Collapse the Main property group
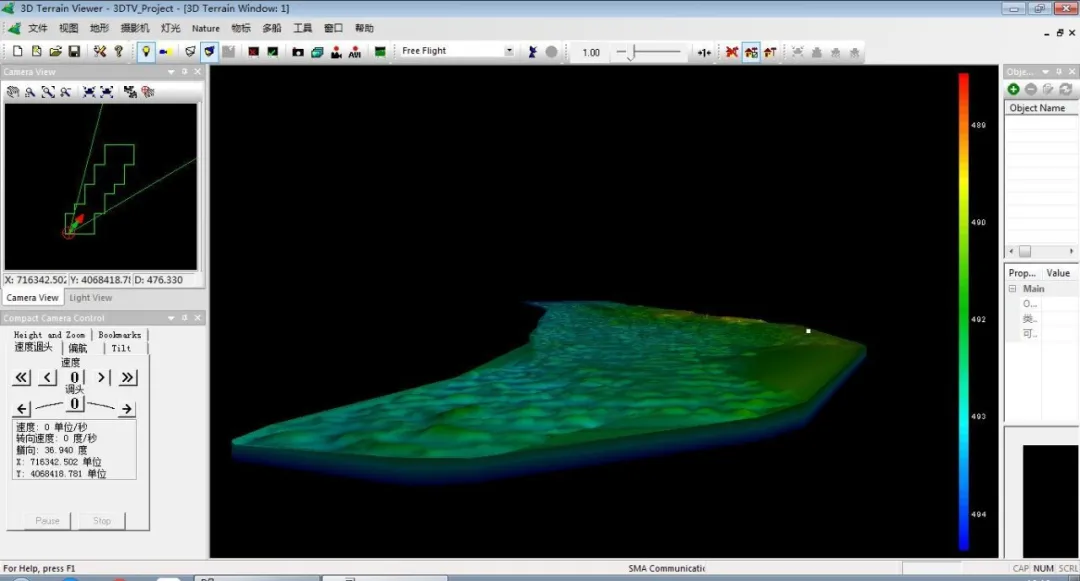Screen dimensions: 1080x581 (1012, 288)
